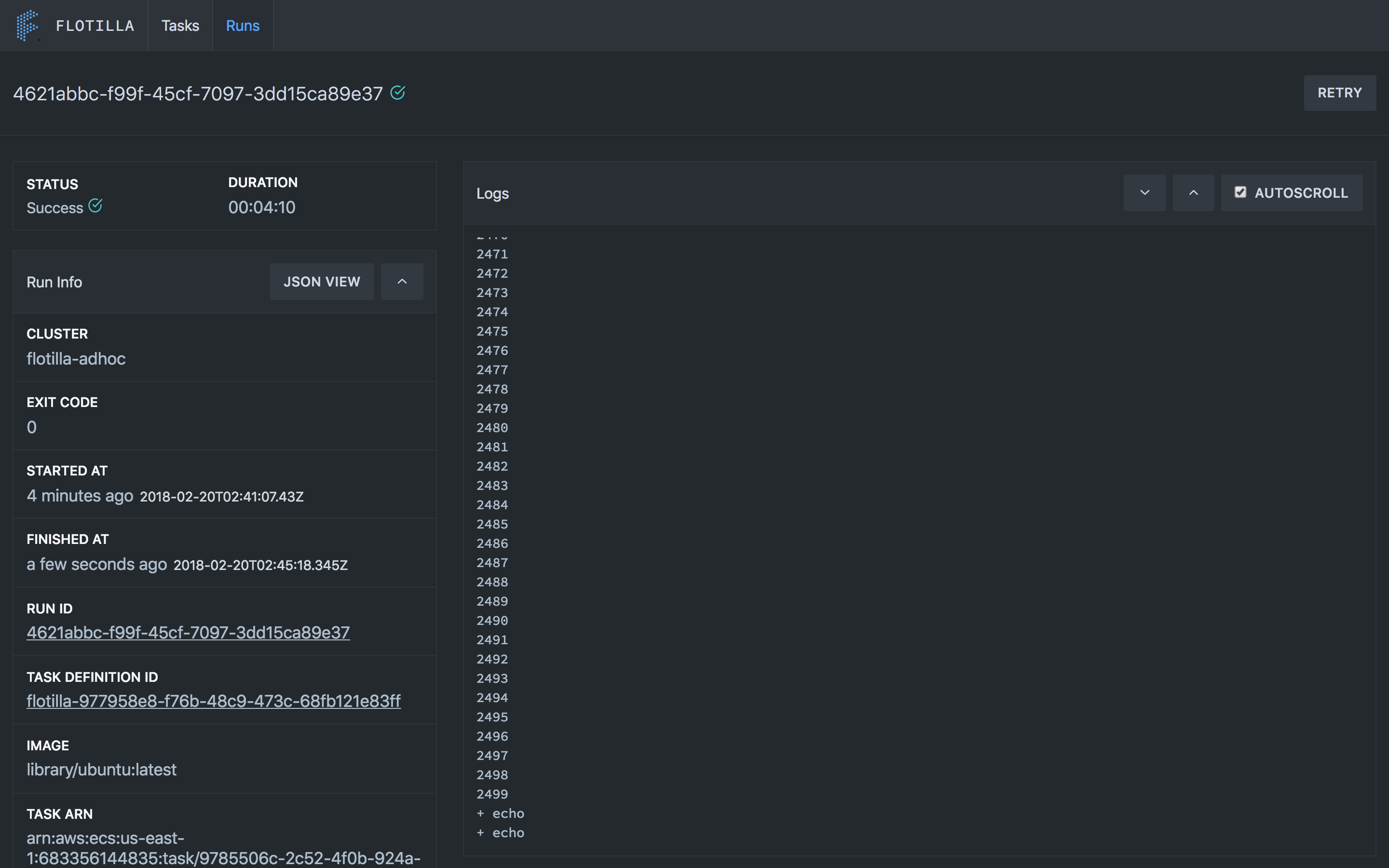Click the checkmark icon next to Success status

(x=95, y=205)
